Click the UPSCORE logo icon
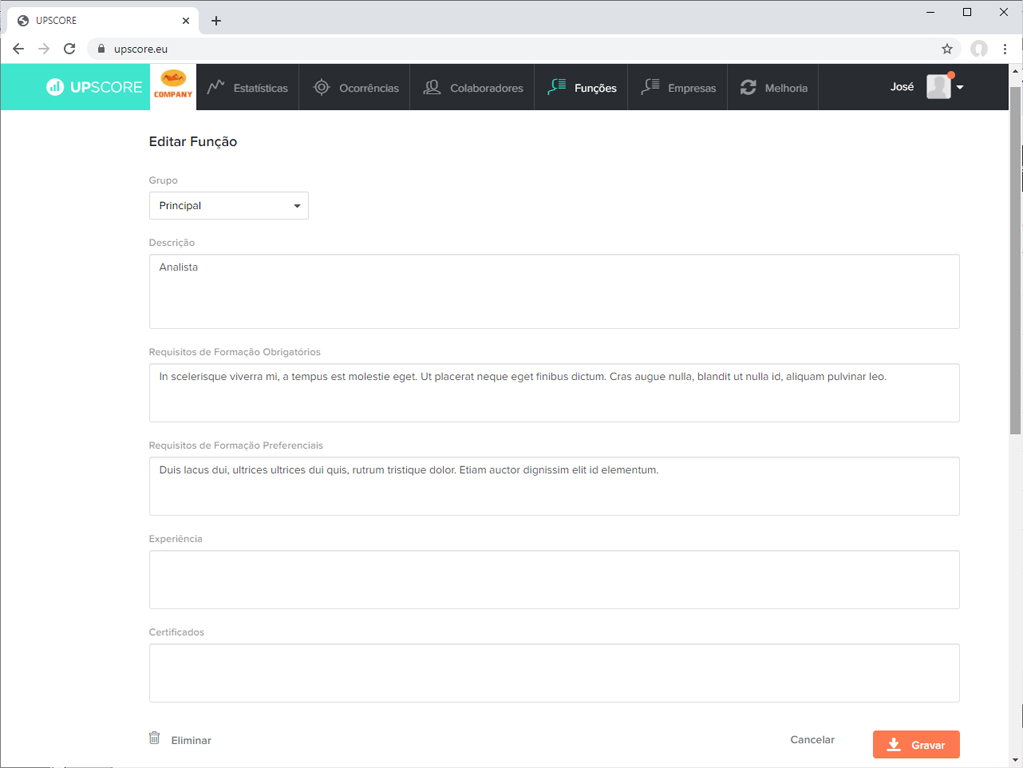 [55, 87]
